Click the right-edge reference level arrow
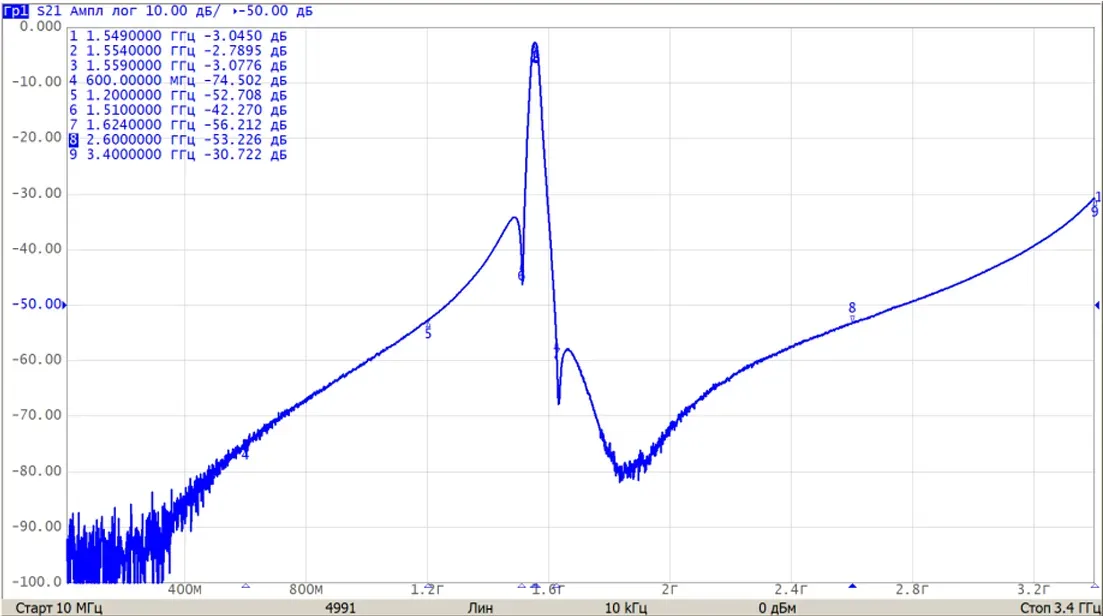1103x616 pixels. pyautogui.click(x=1097, y=305)
